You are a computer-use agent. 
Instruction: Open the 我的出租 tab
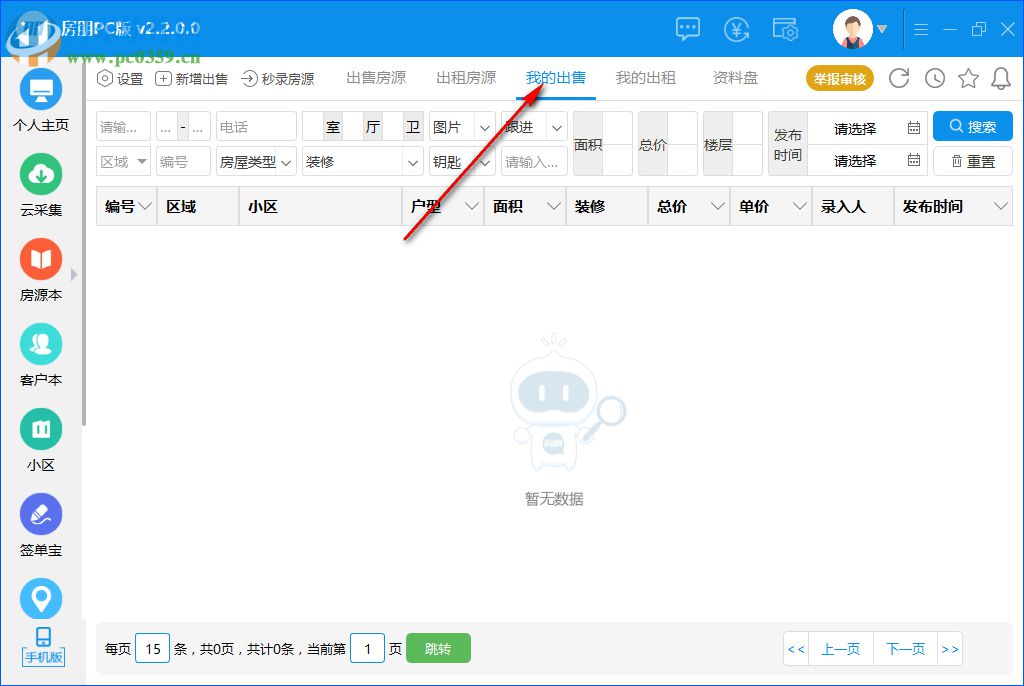pos(646,77)
